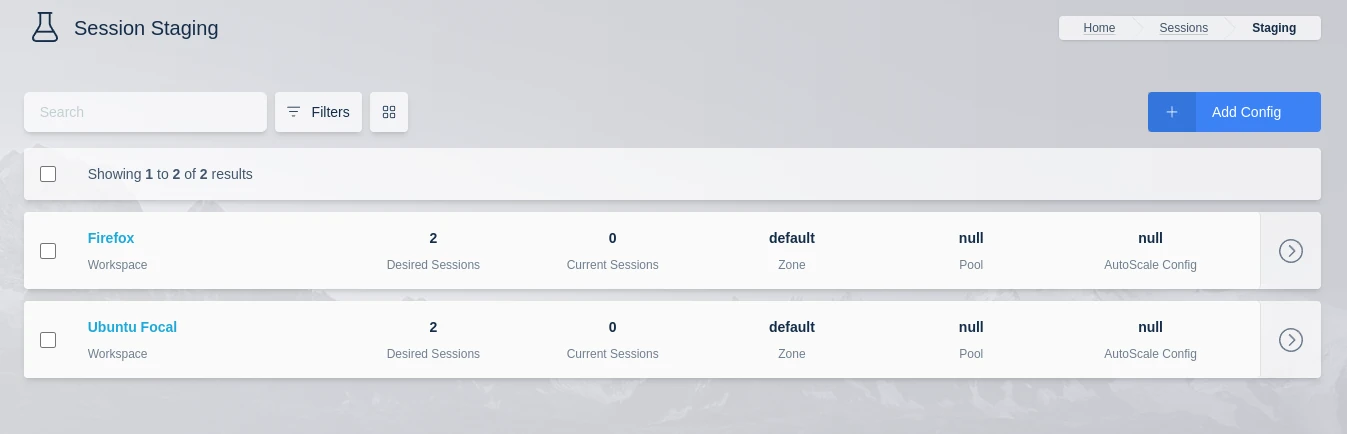Switch to grid view layout
The width and height of the screenshot is (1347, 434).
[x=389, y=112]
